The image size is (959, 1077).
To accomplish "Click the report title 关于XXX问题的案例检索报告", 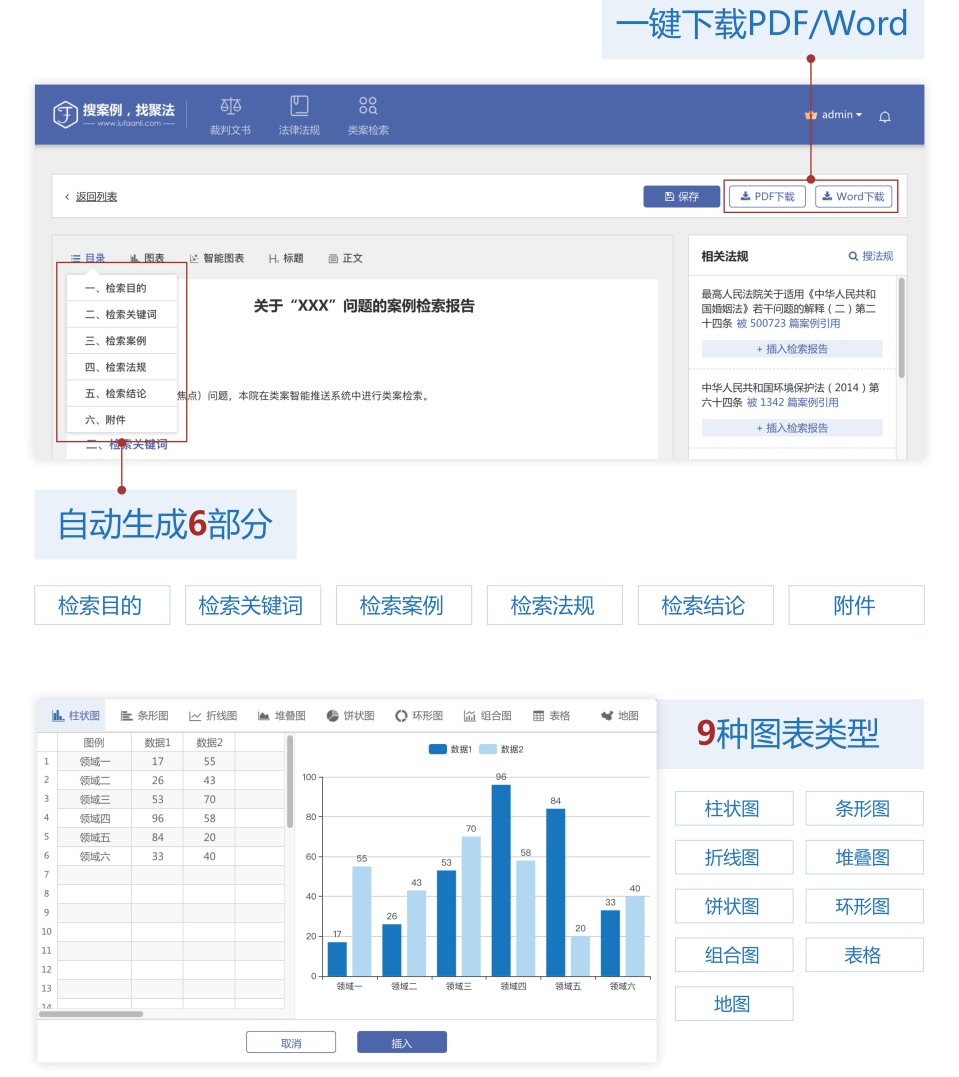I will tap(364, 306).
